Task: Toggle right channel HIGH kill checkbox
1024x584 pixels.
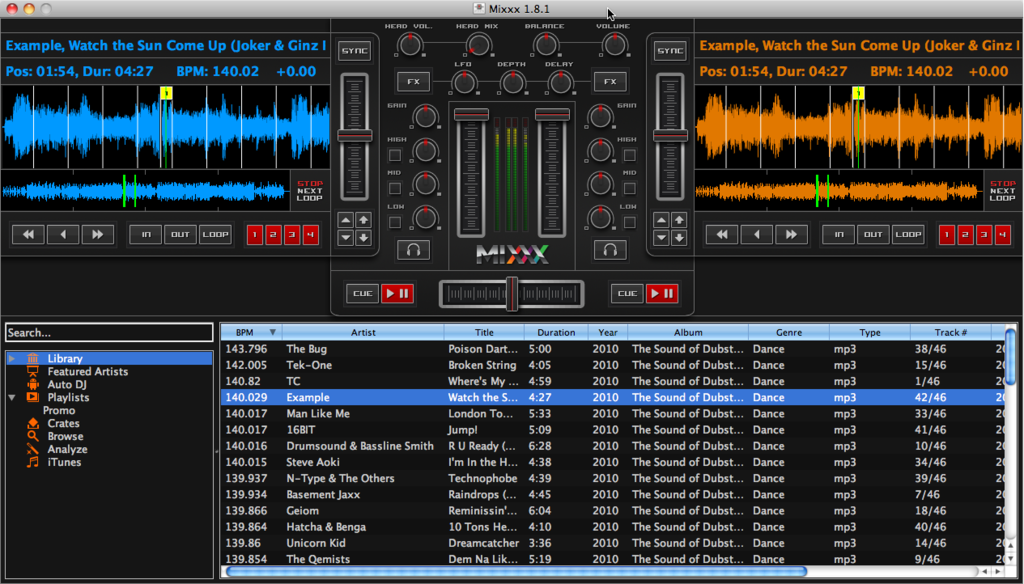Action: (x=630, y=155)
